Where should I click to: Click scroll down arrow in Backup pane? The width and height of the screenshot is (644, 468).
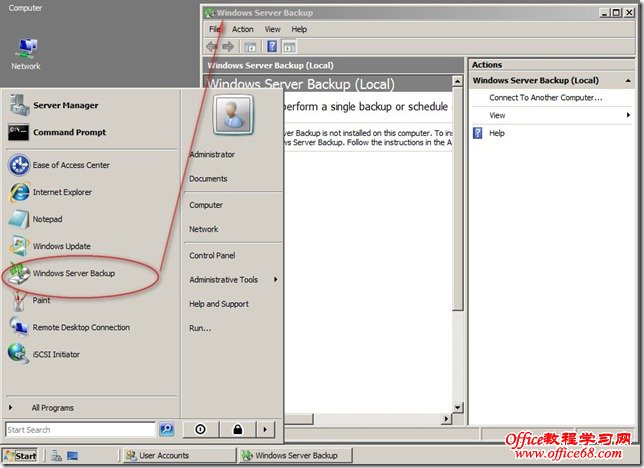coord(458,407)
